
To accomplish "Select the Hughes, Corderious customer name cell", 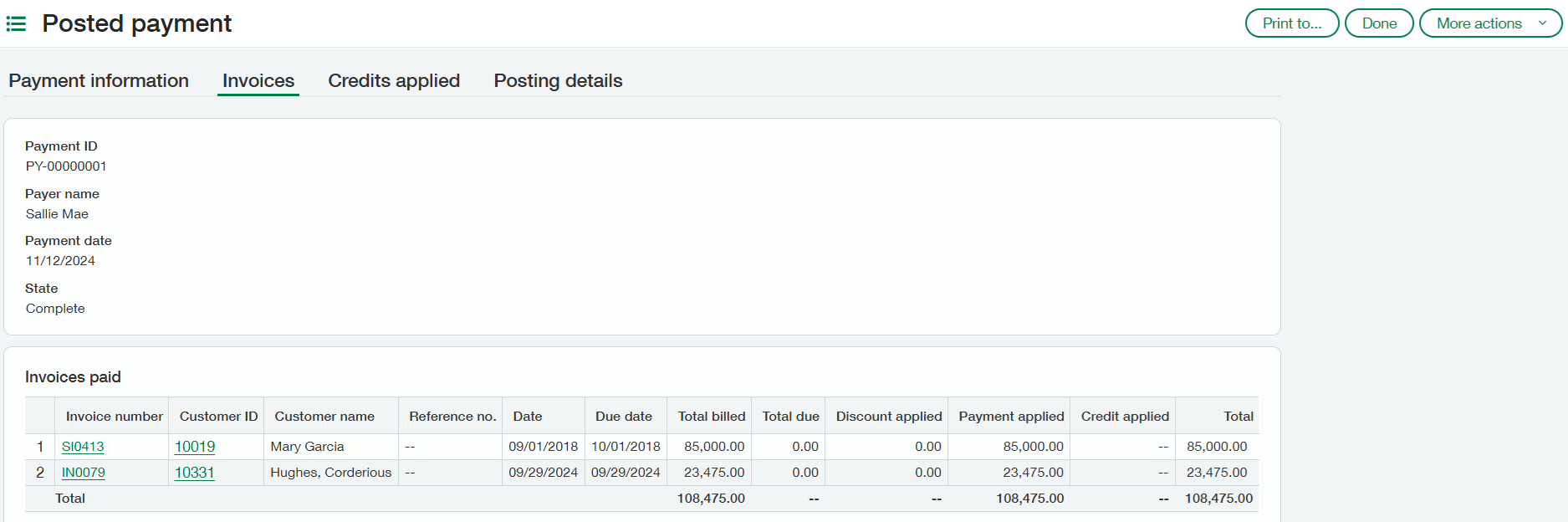I will coord(330,473).
